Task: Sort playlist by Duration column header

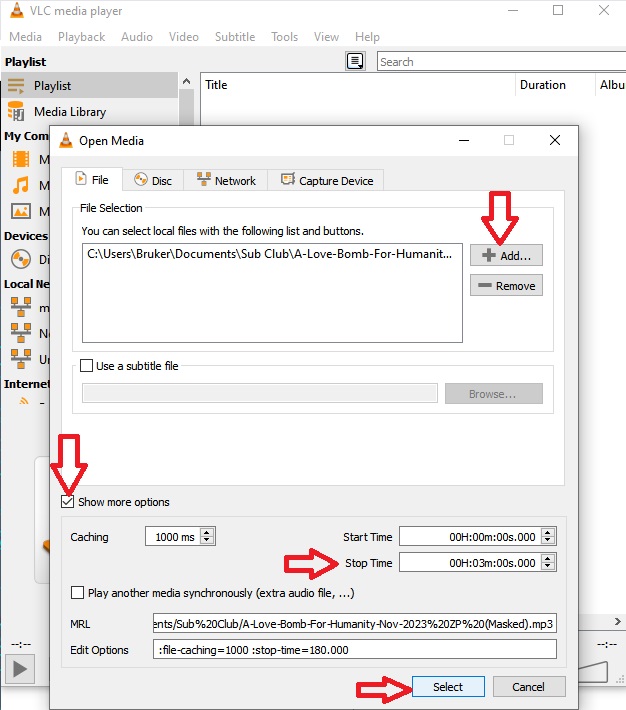Action: coord(555,85)
